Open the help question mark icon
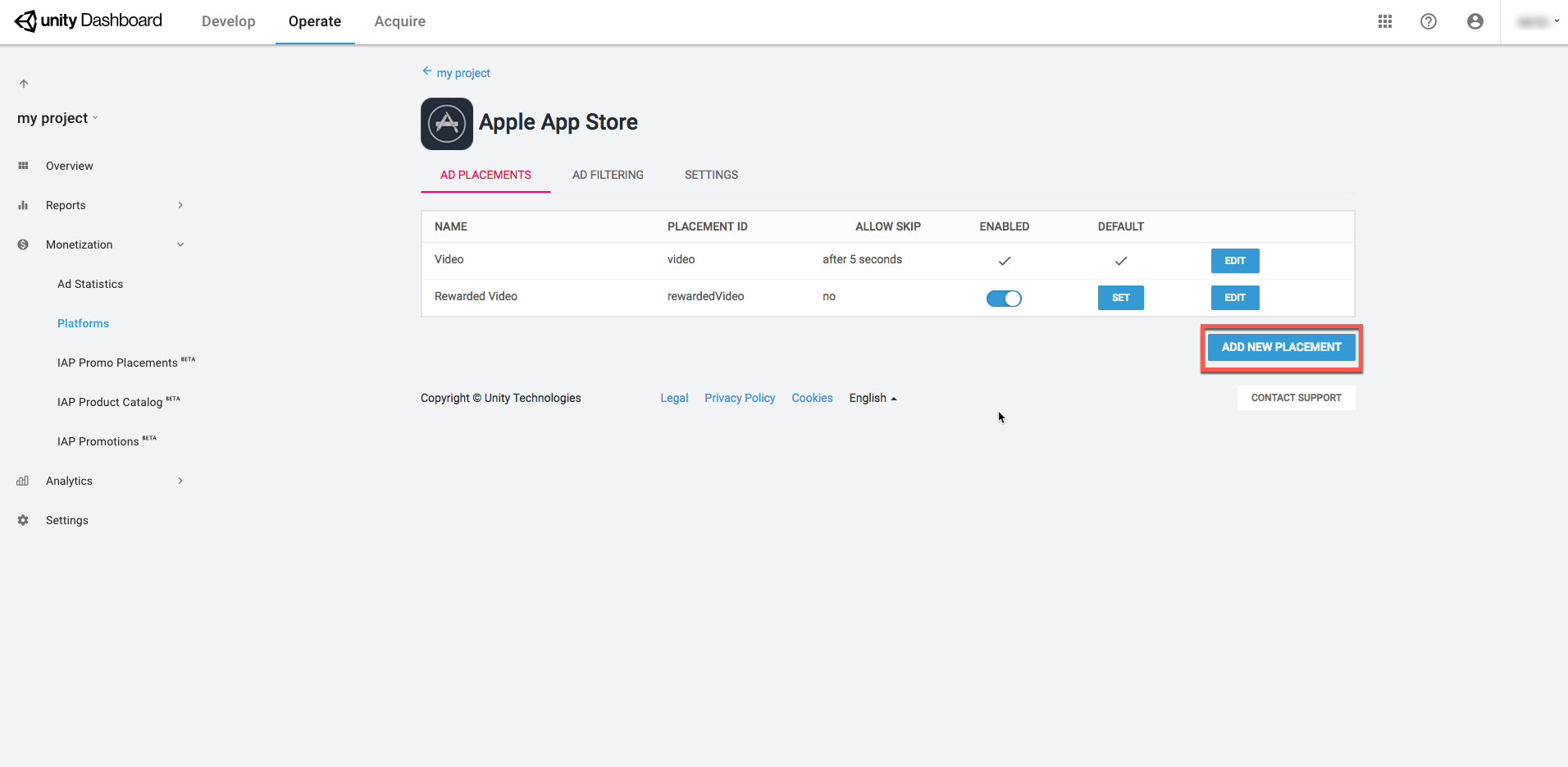 1429,21
